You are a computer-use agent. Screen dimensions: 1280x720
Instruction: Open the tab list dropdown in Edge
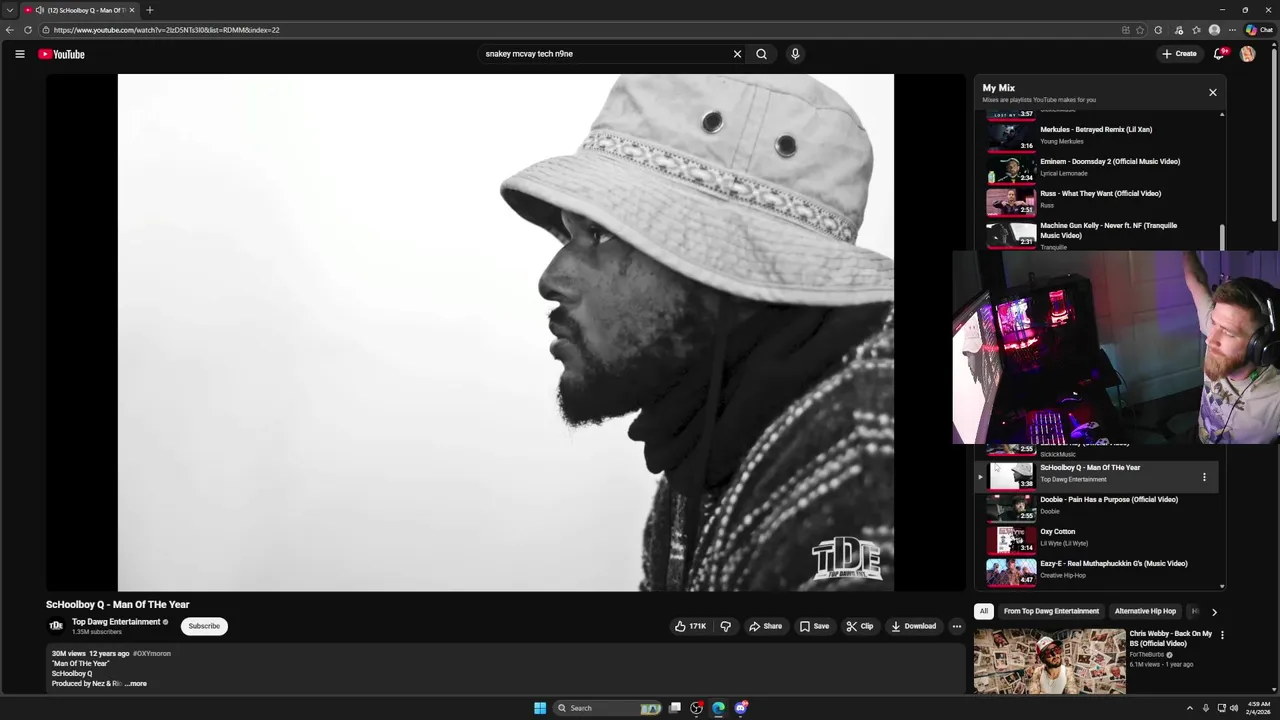[x=9, y=10]
